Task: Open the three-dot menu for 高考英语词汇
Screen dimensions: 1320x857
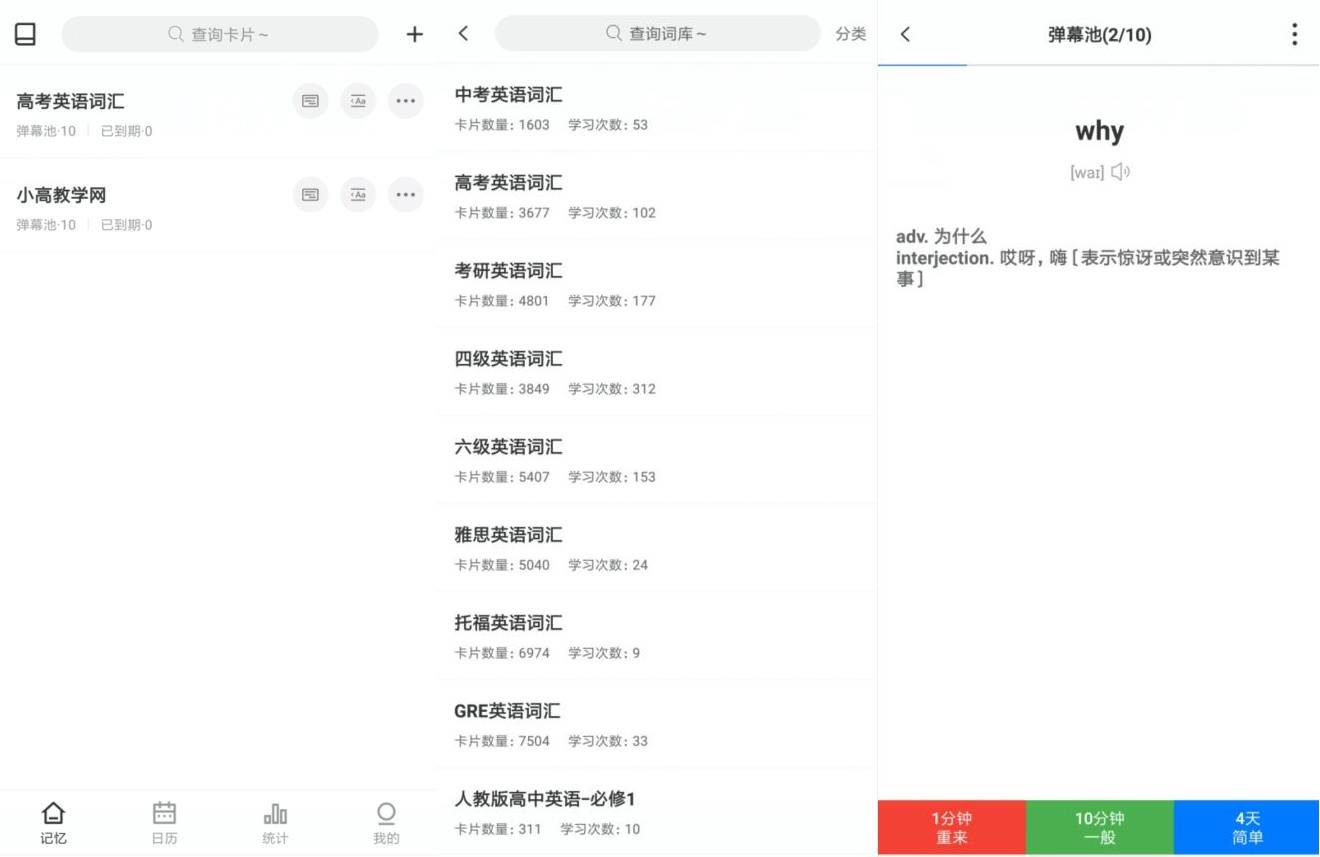Action: [406, 101]
